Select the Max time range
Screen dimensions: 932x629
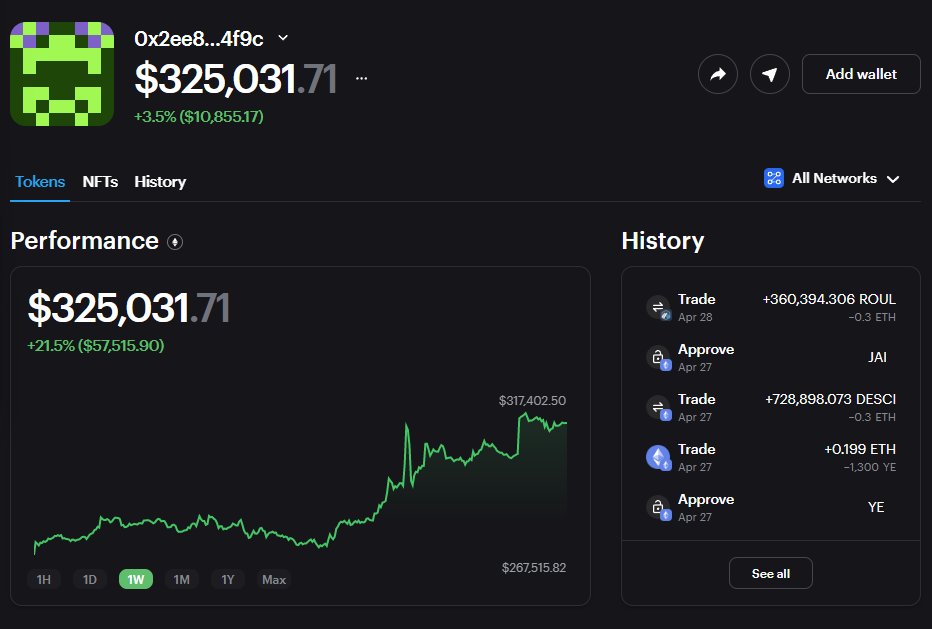tap(273, 579)
